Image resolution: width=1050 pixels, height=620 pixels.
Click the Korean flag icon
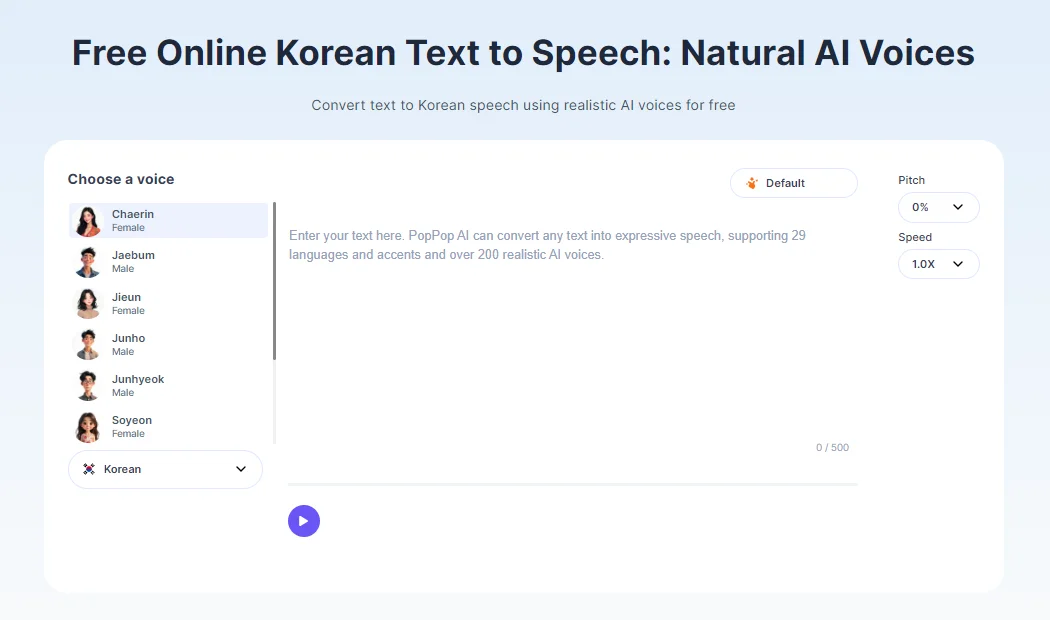89,469
